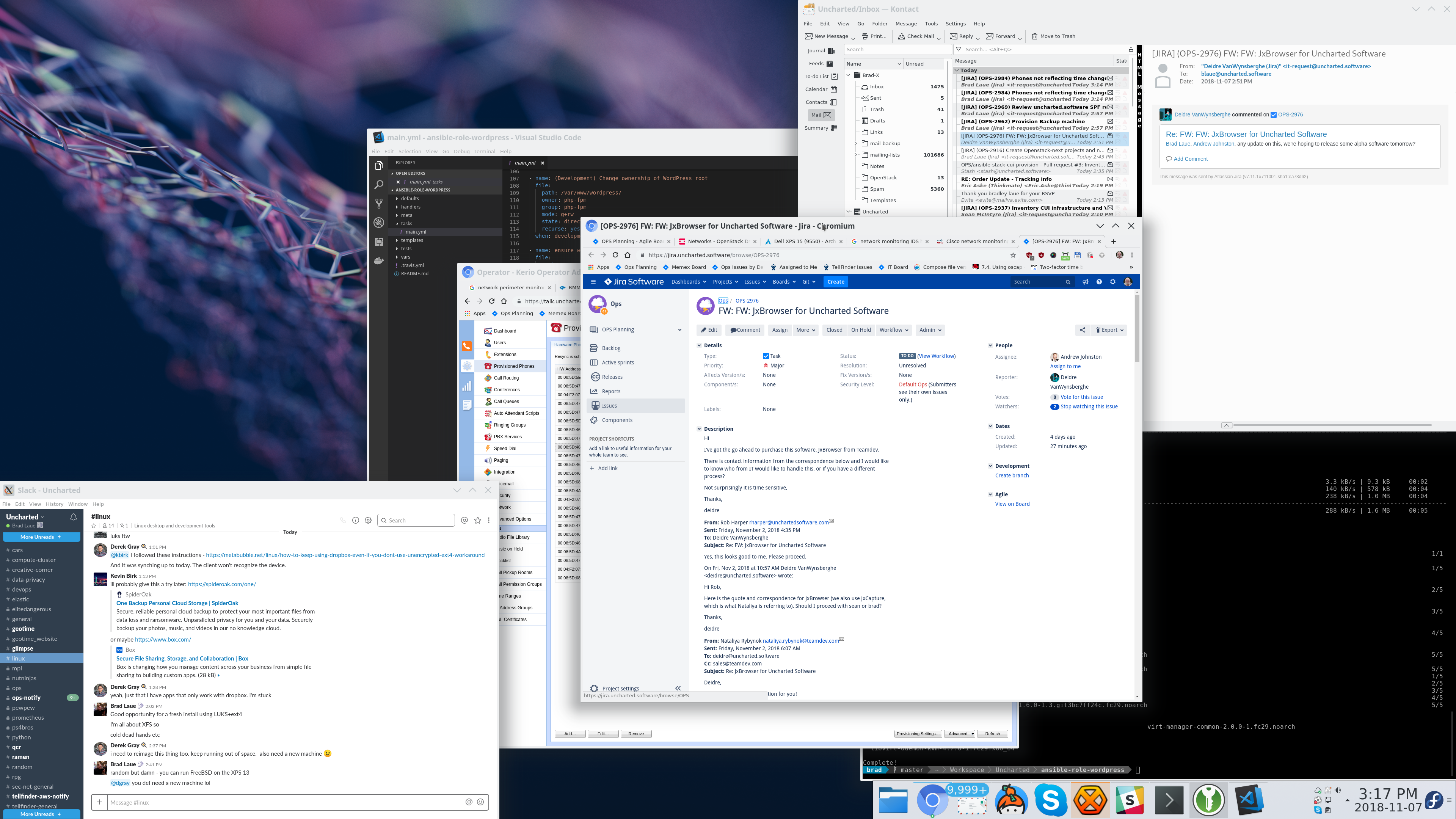Open VS Code Source Control icon
1456x819 pixels.
[379, 204]
